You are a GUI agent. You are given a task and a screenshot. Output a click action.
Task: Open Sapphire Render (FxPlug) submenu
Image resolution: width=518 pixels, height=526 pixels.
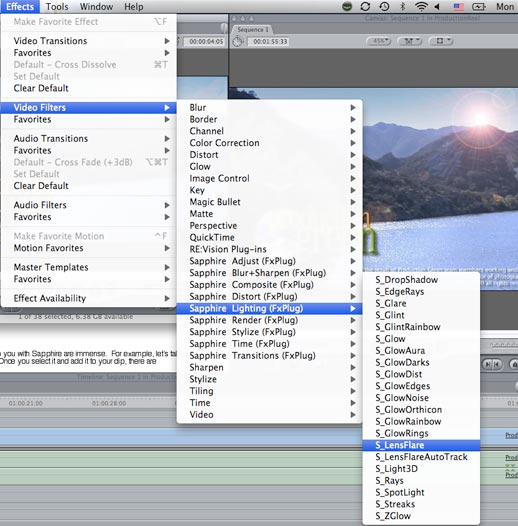pos(269,320)
